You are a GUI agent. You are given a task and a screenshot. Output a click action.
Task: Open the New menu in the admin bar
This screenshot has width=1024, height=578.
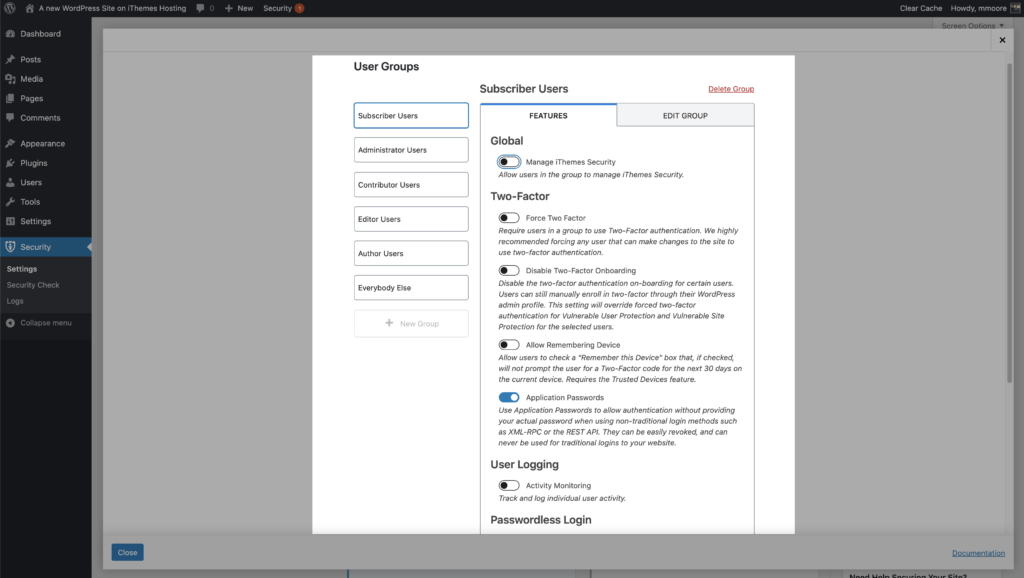click(239, 8)
